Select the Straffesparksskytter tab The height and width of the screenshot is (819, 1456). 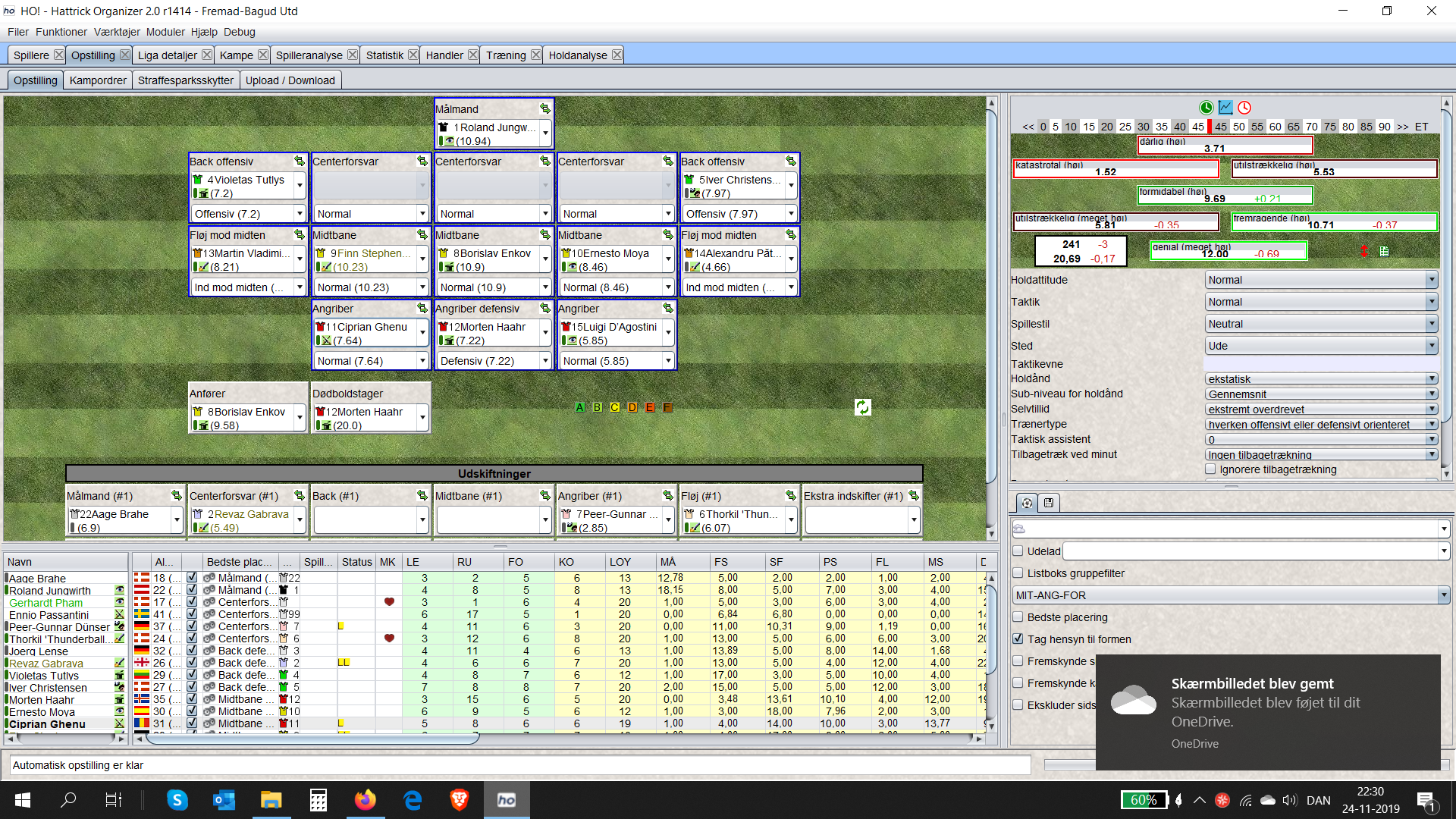pyautogui.click(x=186, y=80)
